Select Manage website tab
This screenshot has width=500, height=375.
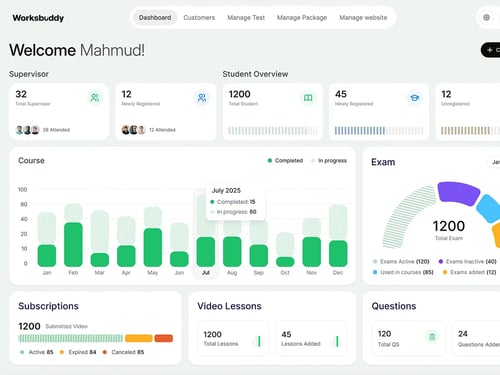click(x=363, y=18)
